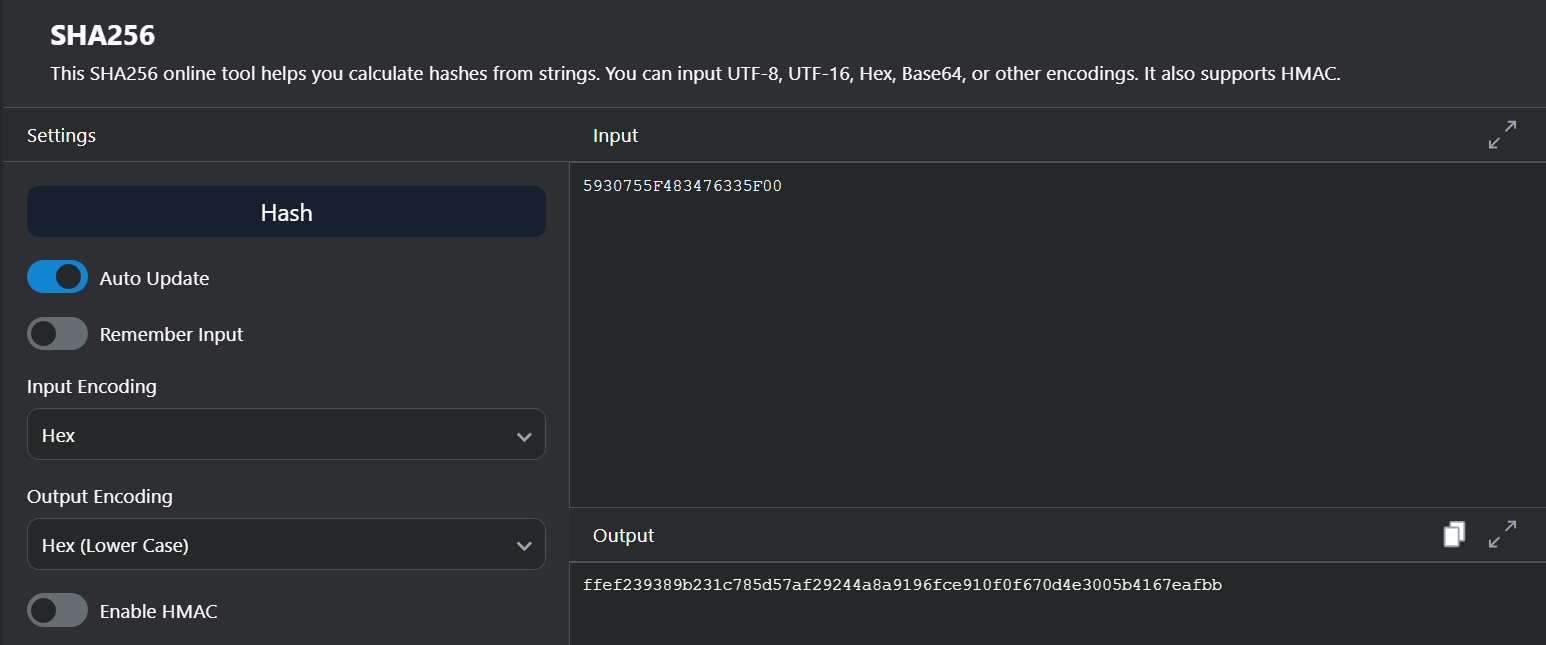Click the SHA256 page title
This screenshot has height=645, width=1546.
(x=103, y=35)
